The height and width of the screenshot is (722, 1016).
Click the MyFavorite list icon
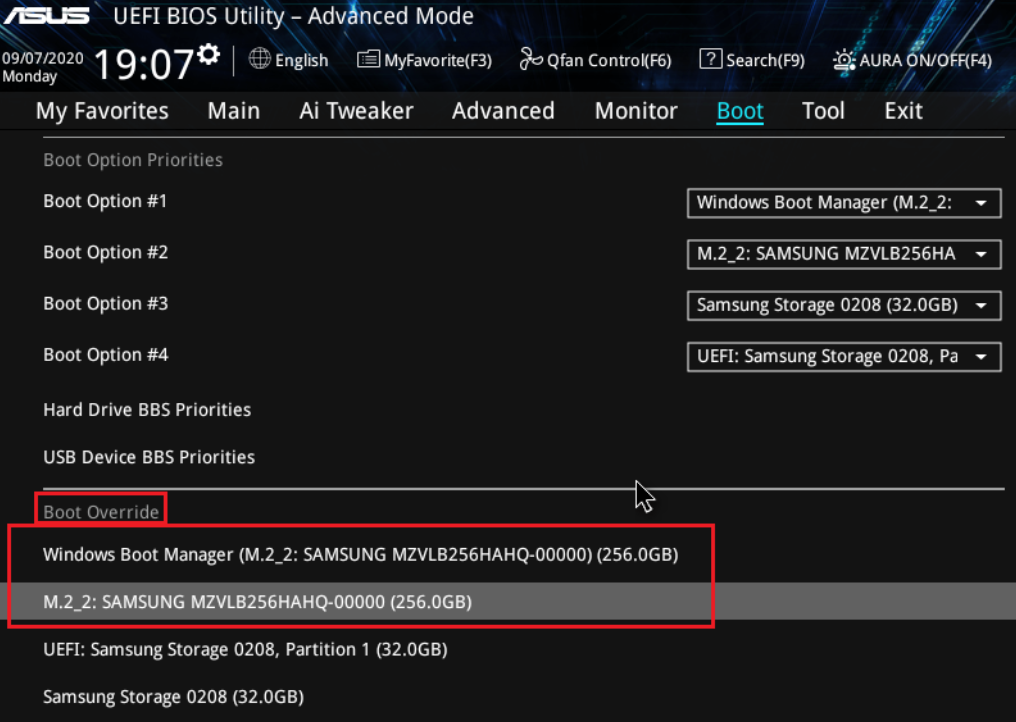point(368,60)
